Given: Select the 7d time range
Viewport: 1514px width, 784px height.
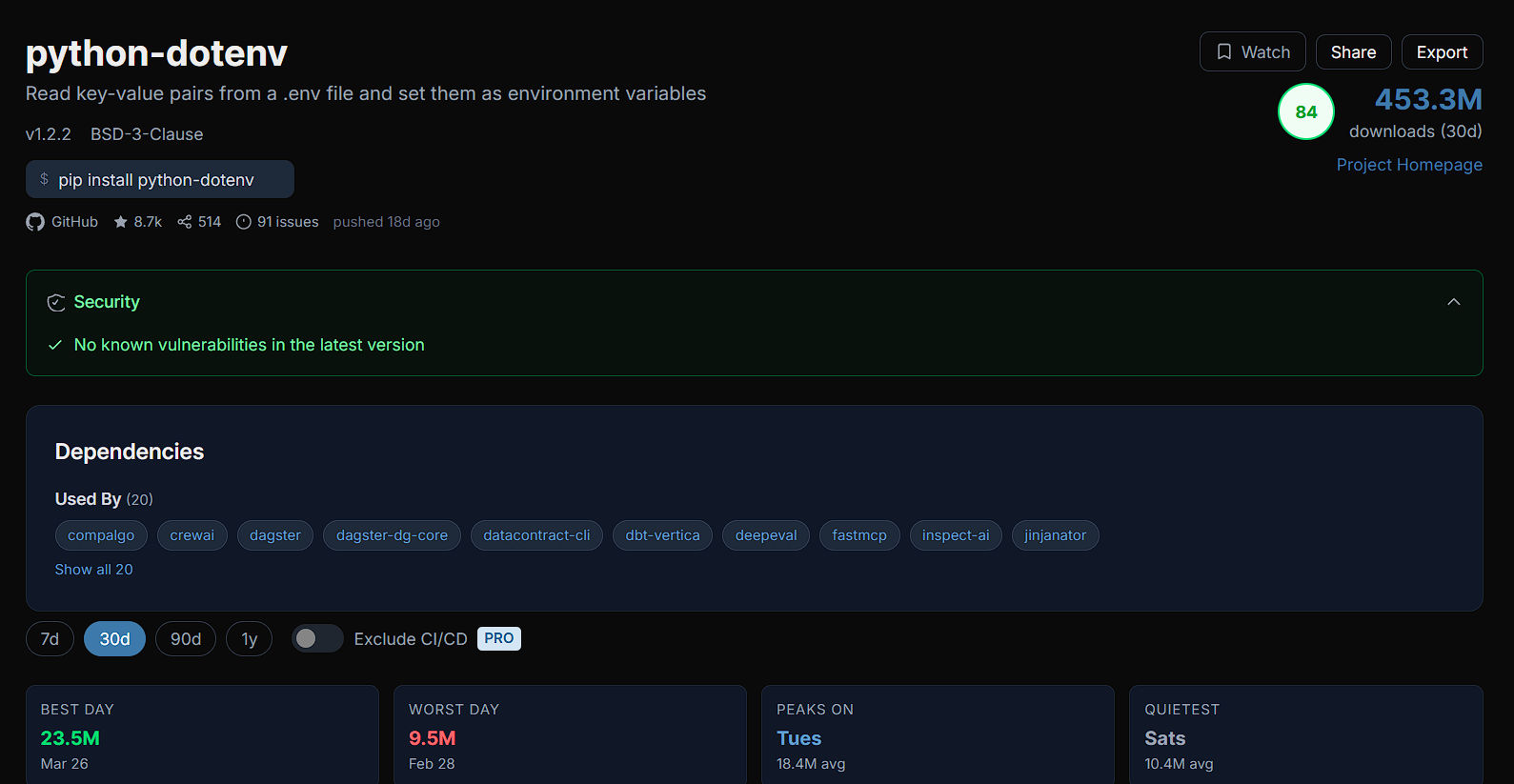Looking at the screenshot, I should (50, 638).
